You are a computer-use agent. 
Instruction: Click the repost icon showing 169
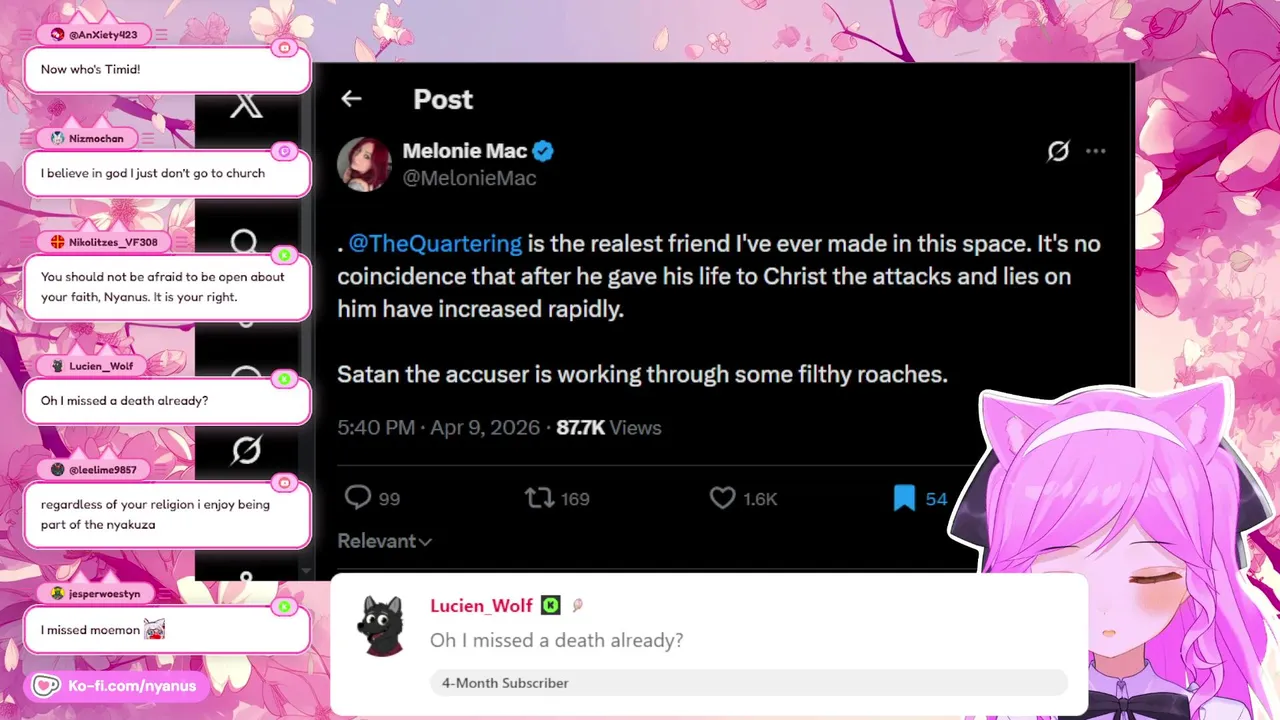539,497
